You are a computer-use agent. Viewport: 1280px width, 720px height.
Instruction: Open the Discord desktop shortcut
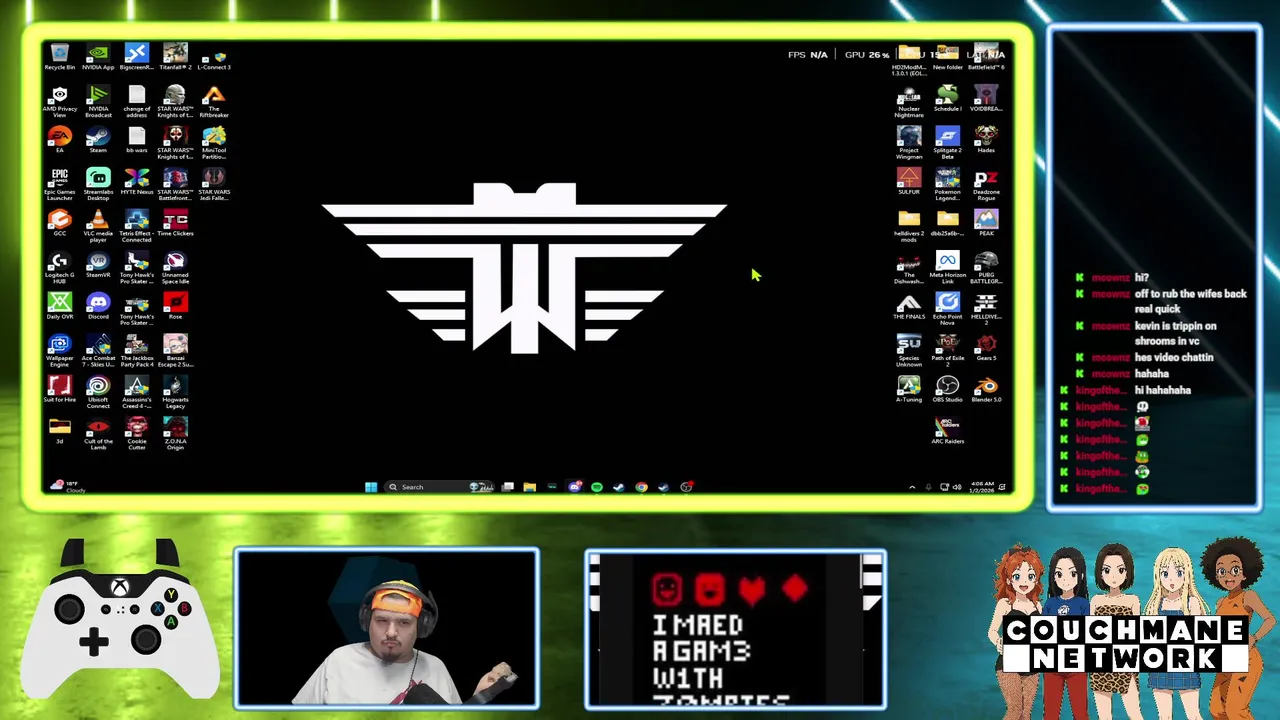pyautogui.click(x=98, y=306)
